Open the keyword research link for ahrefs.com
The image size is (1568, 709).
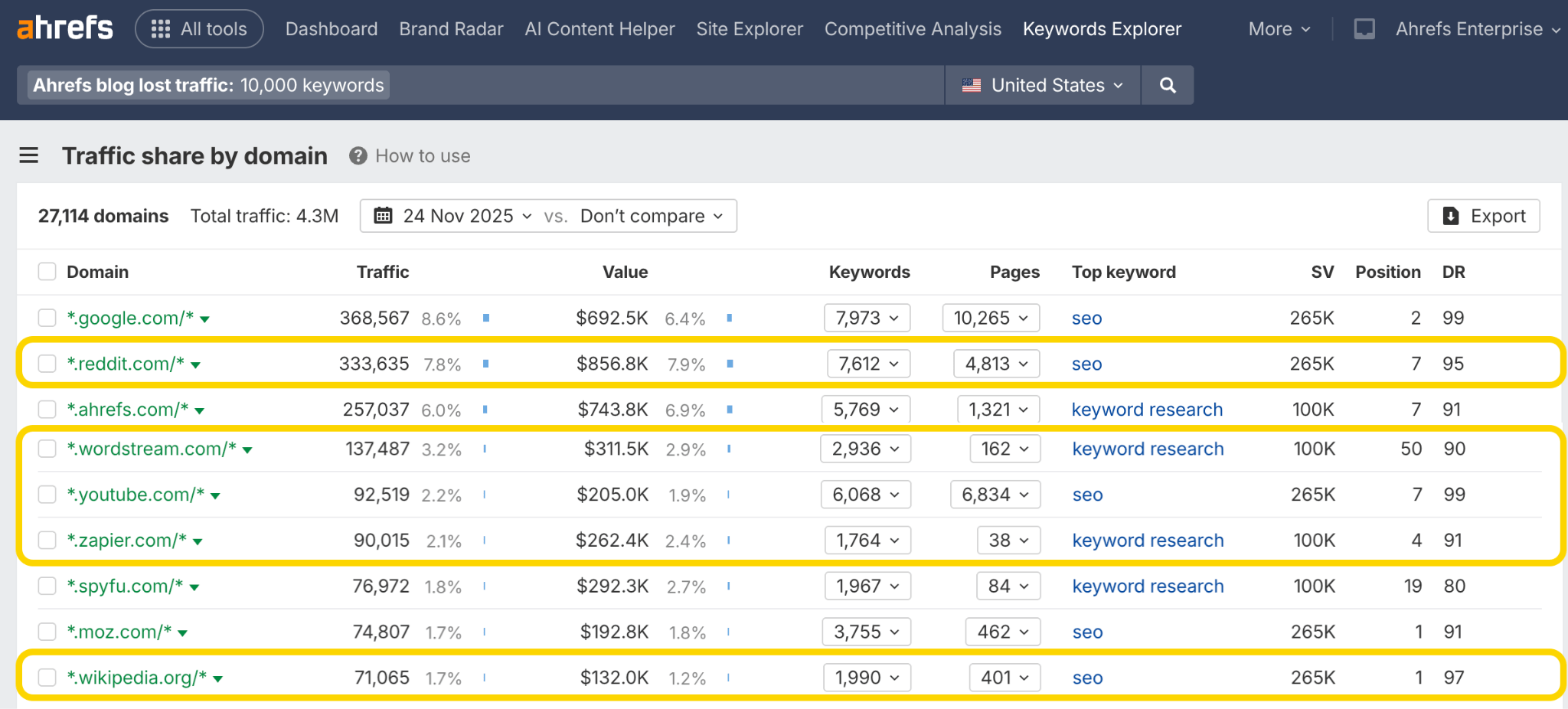(x=1146, y=409)
